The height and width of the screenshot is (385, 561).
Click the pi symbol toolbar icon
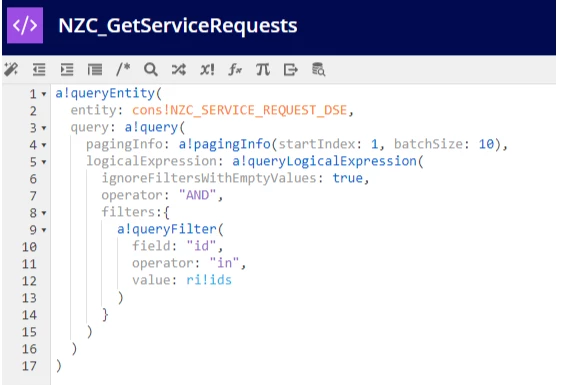[x=263, y=69]
